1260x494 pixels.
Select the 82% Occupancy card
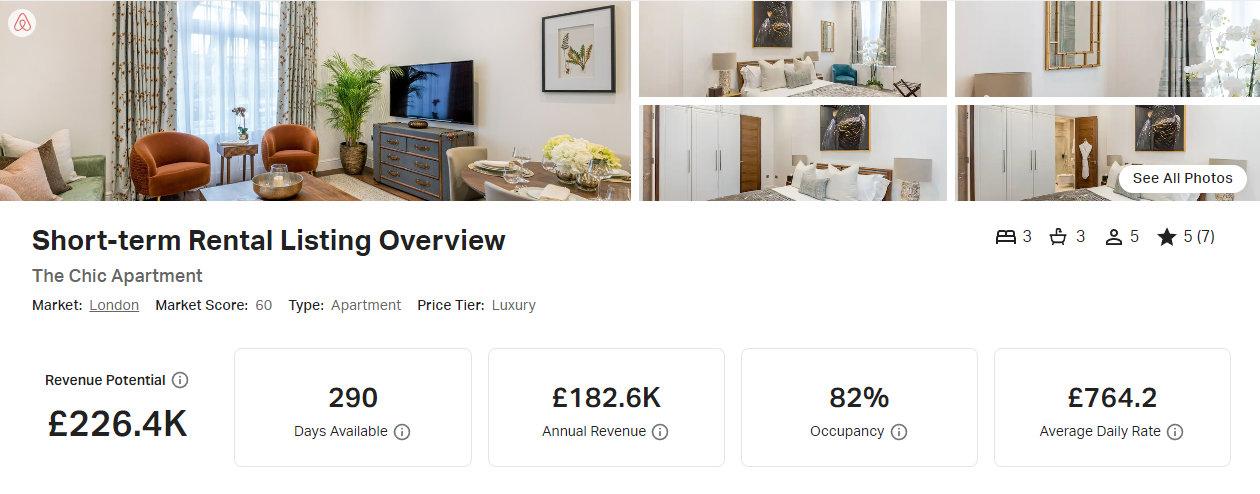click(x=859, y=407)
